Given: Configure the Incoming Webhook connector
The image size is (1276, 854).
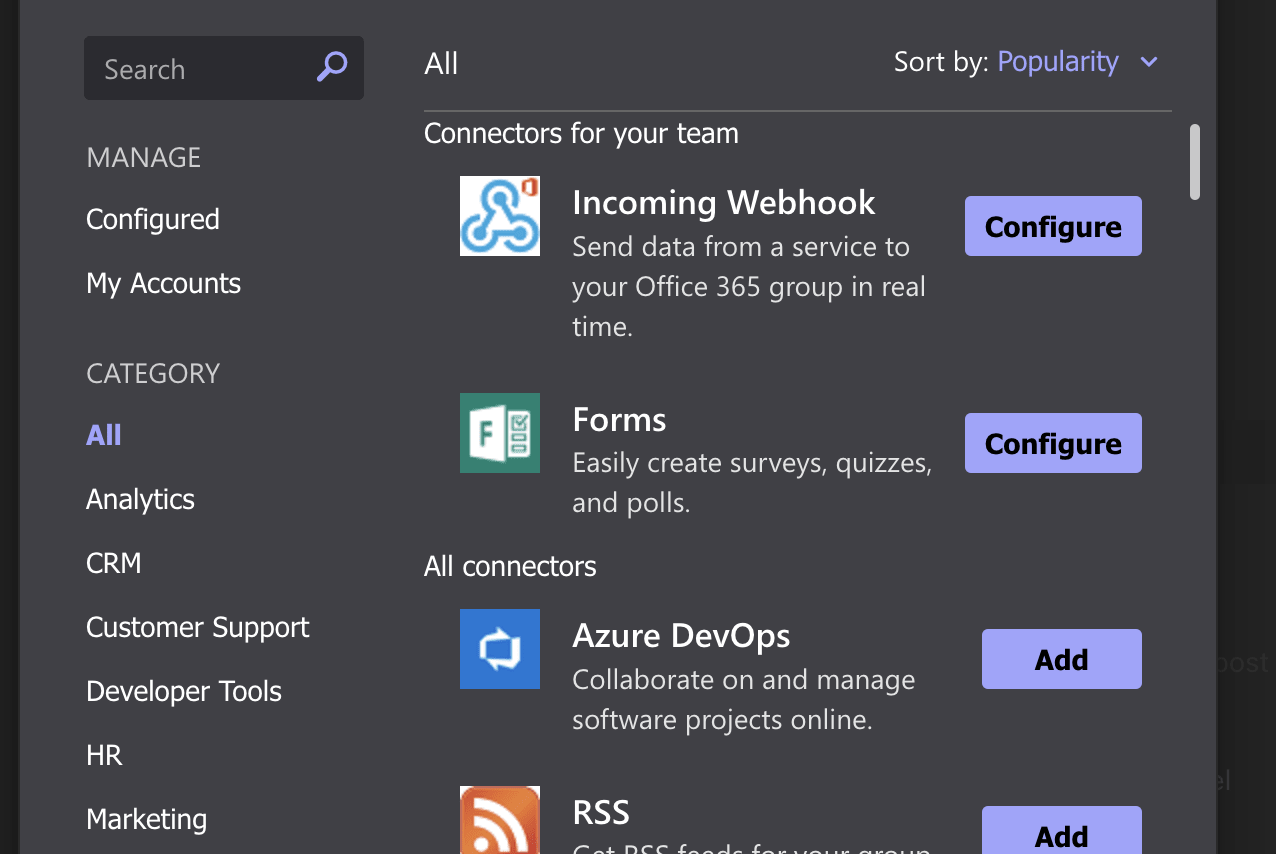Looking at the screenshot, I should coord(1052,227).
